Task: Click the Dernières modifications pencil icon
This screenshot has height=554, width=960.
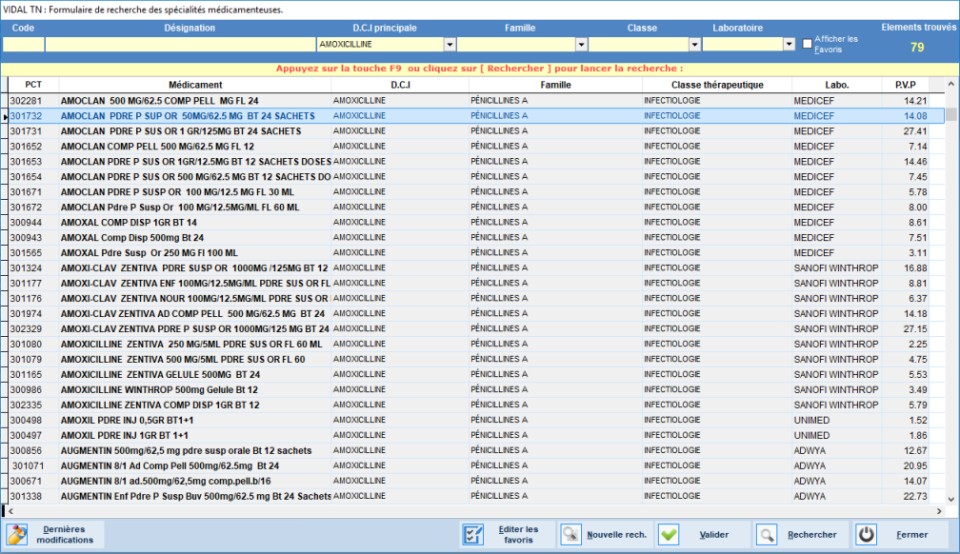Action: [17, 534]
